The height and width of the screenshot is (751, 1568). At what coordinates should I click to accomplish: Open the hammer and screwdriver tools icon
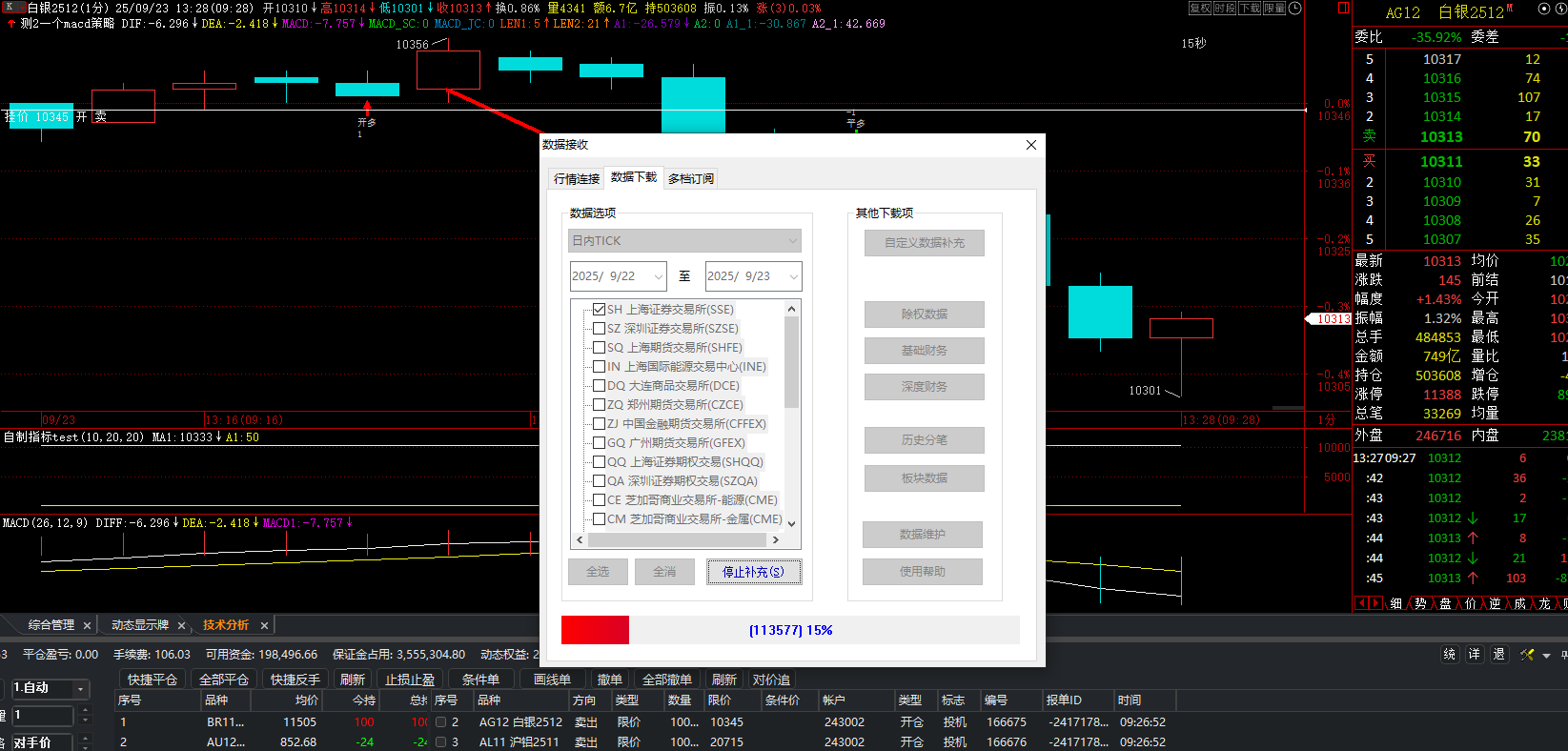pos(1527,655)
